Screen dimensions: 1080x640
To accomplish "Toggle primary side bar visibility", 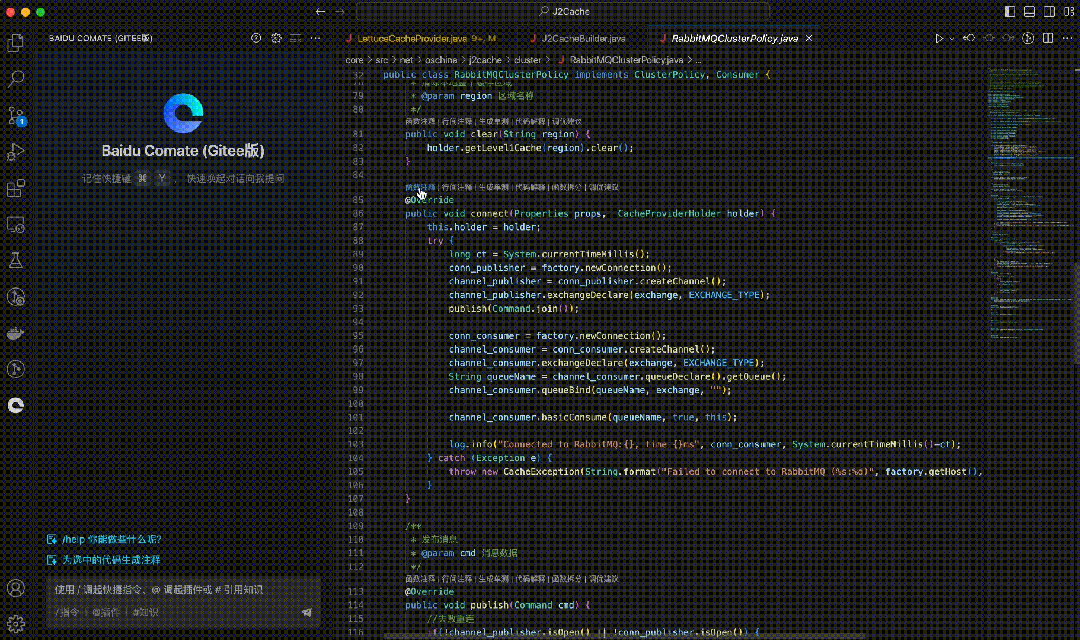I will click(1010, 12).
